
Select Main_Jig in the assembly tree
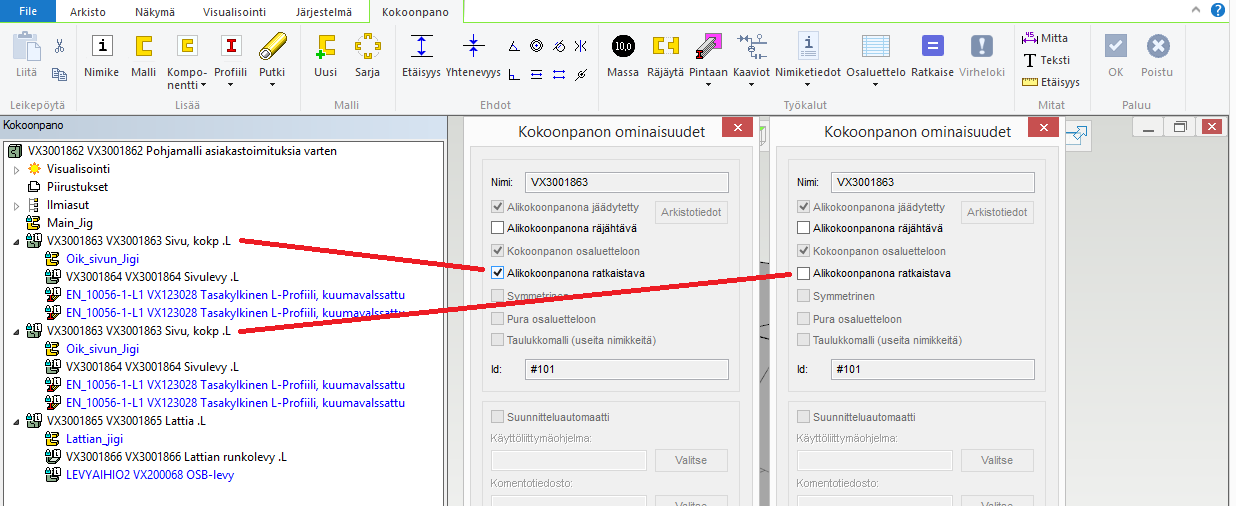[69, 223]
